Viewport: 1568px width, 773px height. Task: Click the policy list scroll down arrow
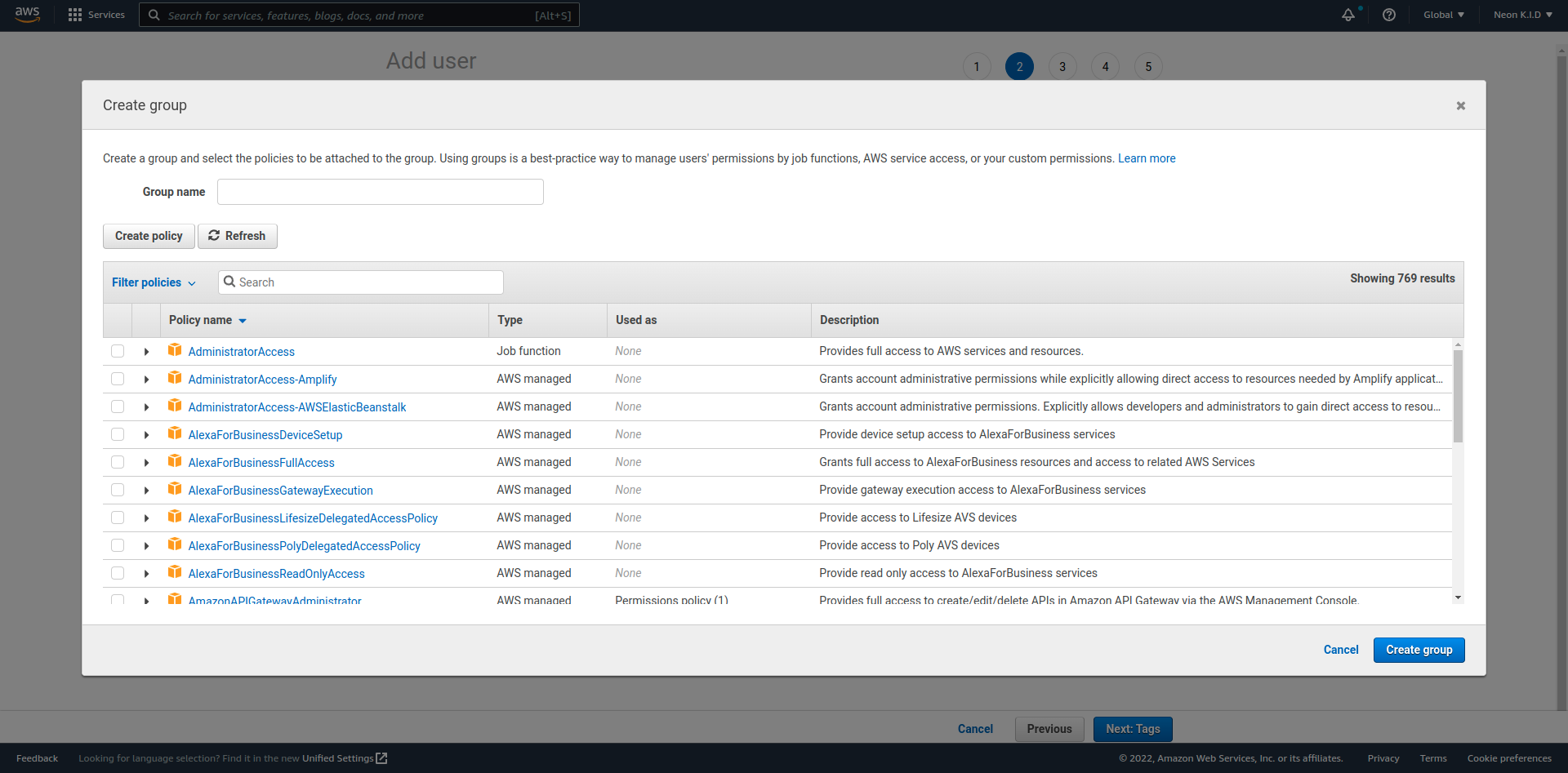pos(1458,598)
